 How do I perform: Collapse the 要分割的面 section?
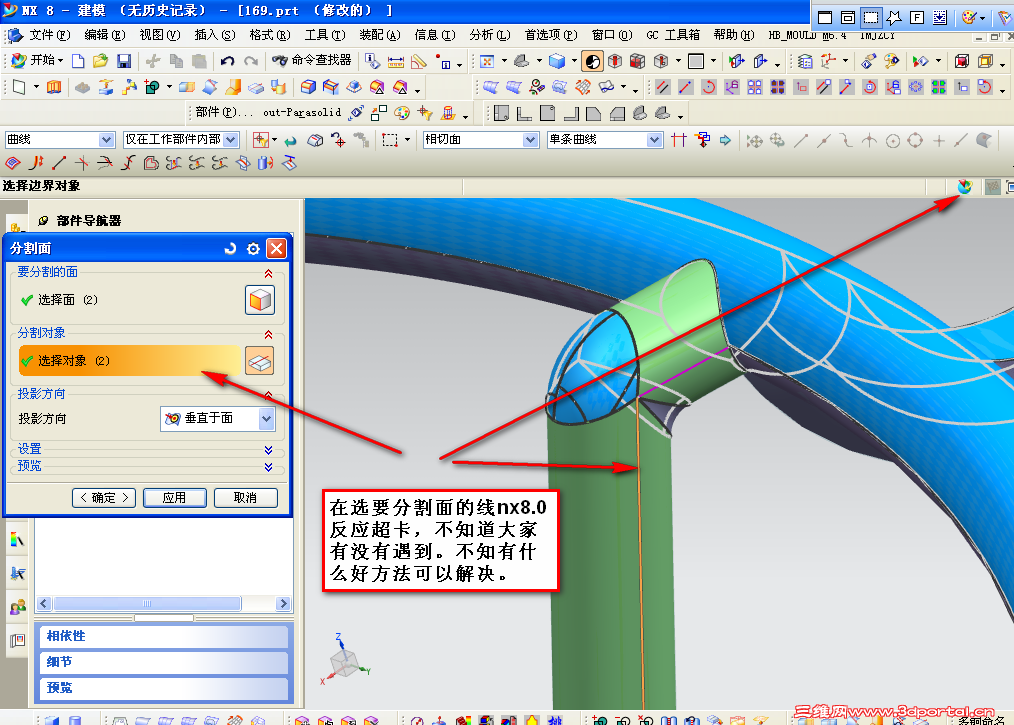coord(268,274)
